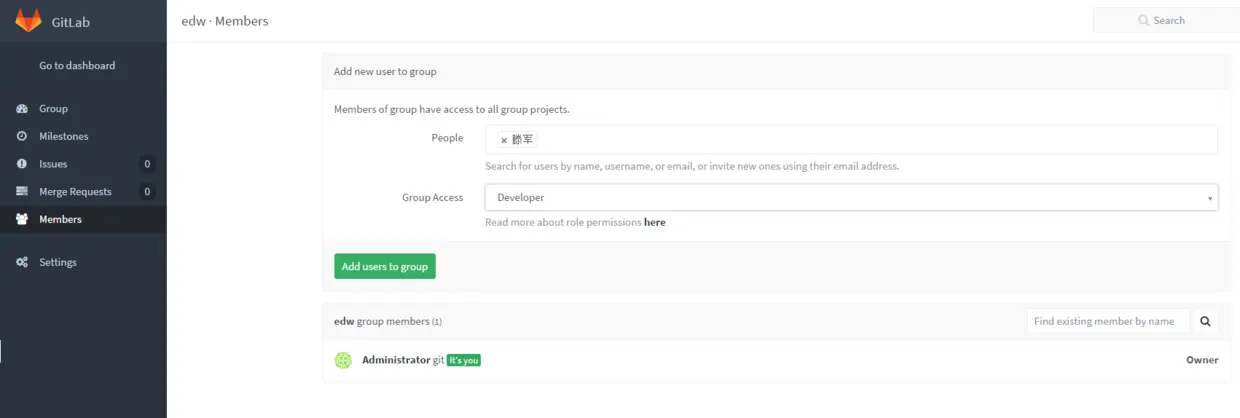Focus the Find existing member by name field
The width and height of the screenshot is (1240, 418).
1107,321
